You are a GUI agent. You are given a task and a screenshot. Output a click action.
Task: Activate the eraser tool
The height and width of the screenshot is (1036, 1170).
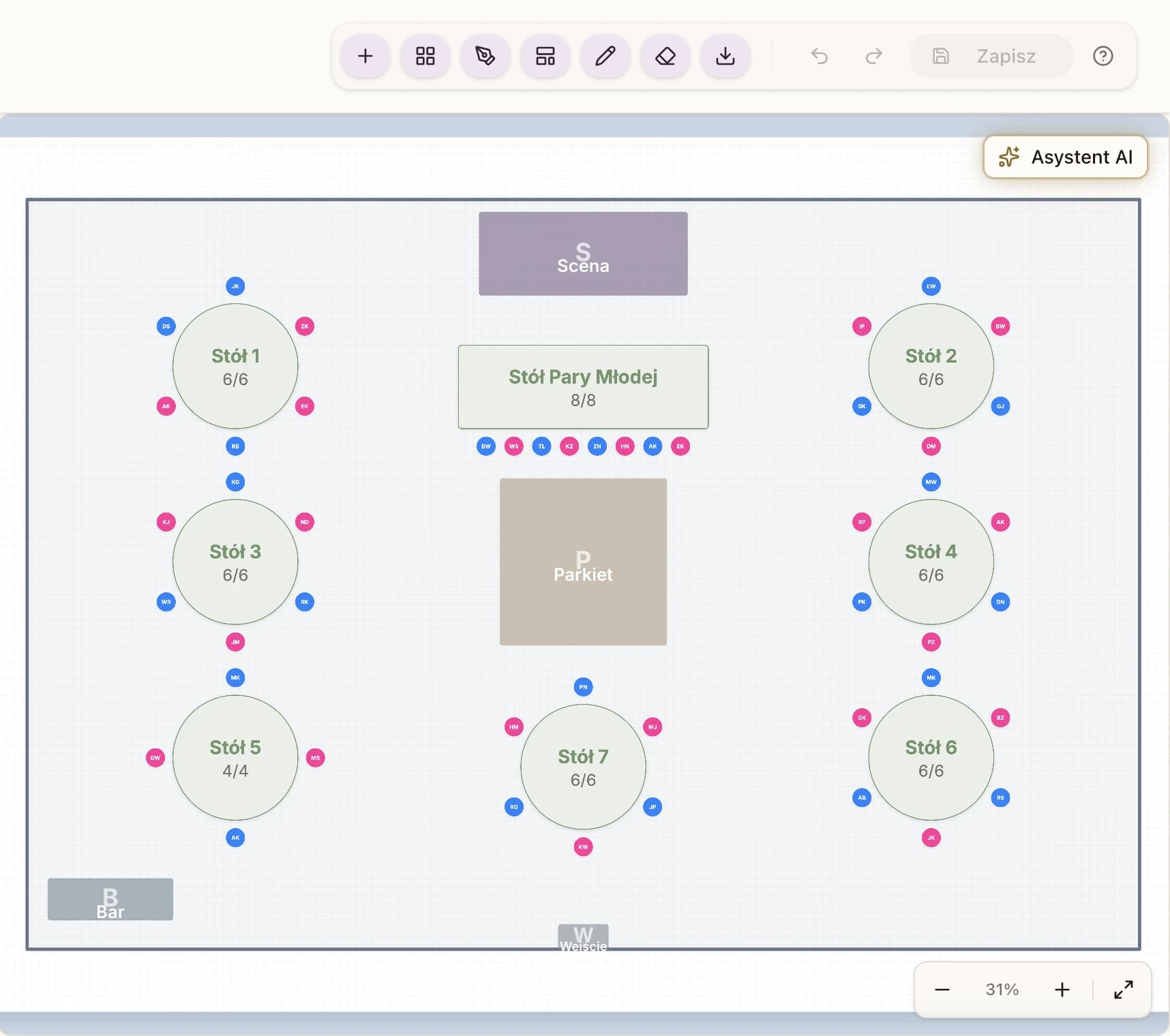point(665,56)
